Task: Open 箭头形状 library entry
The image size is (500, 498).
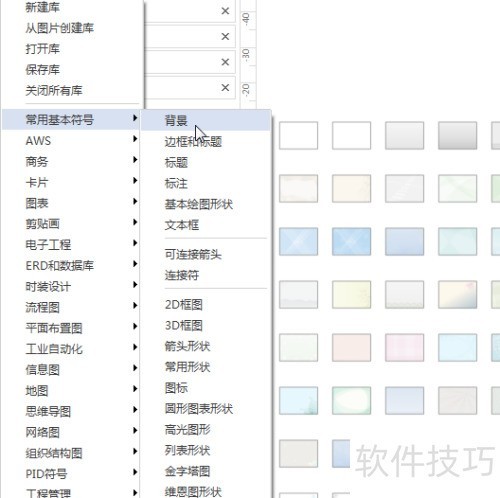Action: coord(188,346)
